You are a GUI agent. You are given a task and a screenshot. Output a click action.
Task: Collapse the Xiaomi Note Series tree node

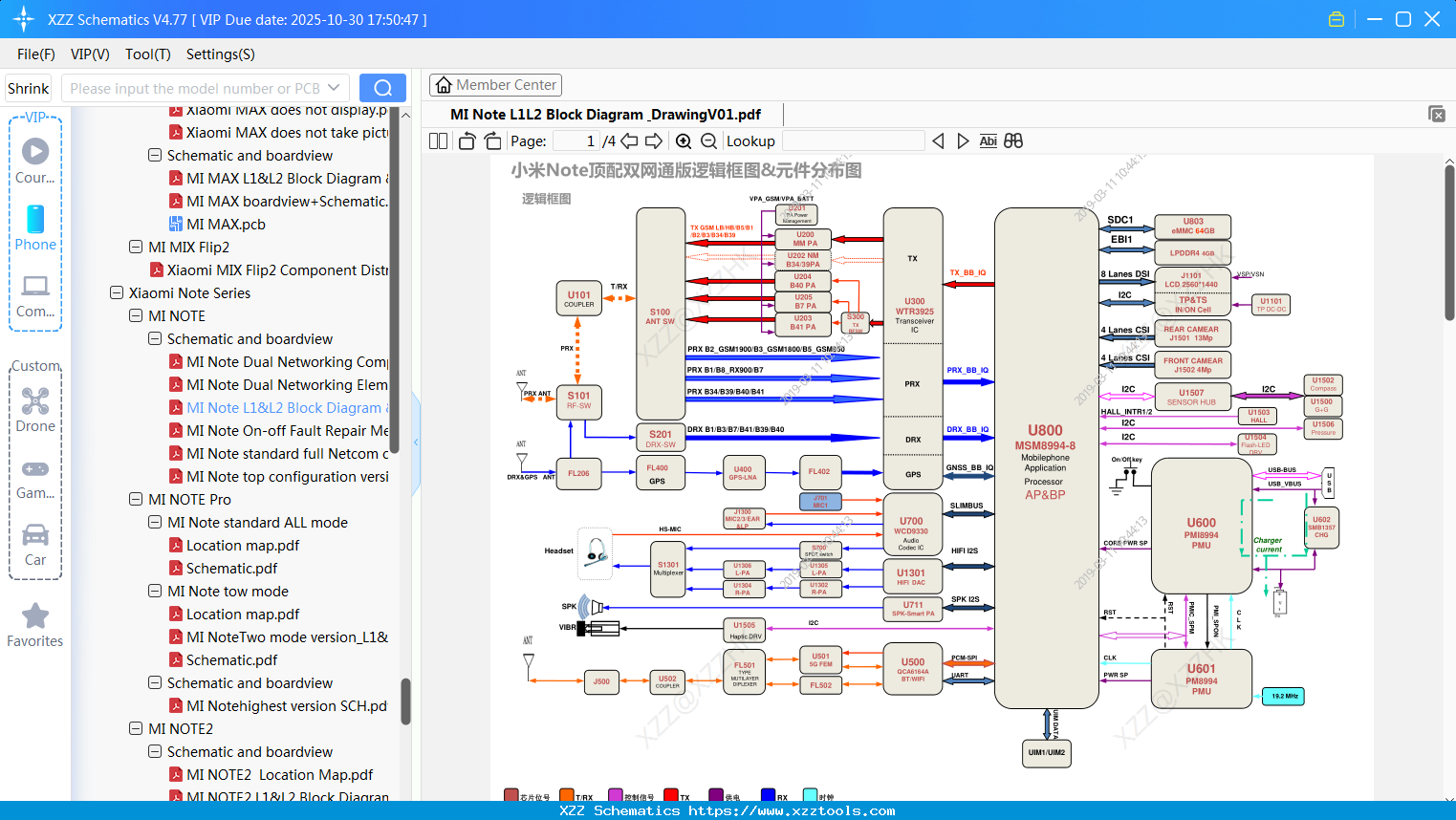coord(116,292)
